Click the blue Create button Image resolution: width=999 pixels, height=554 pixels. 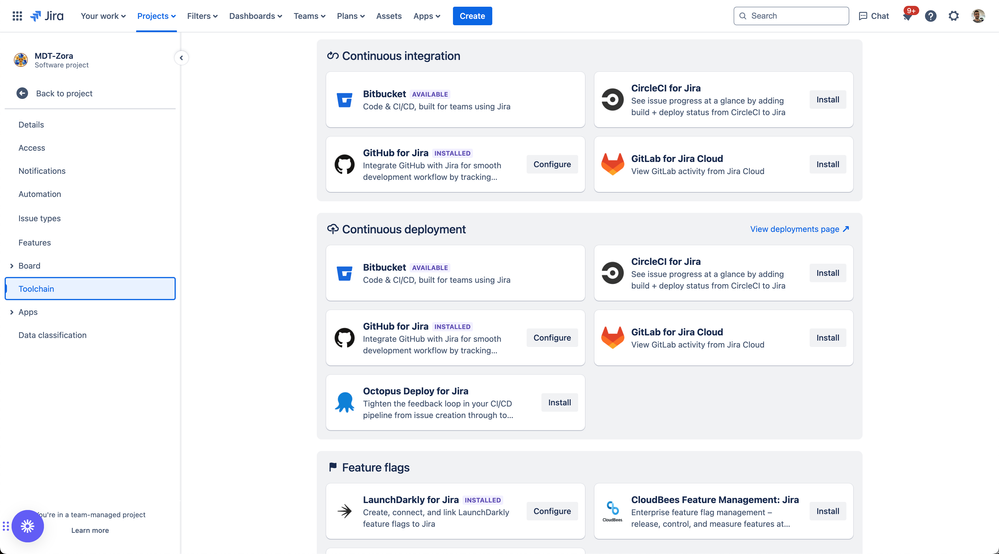472,16
